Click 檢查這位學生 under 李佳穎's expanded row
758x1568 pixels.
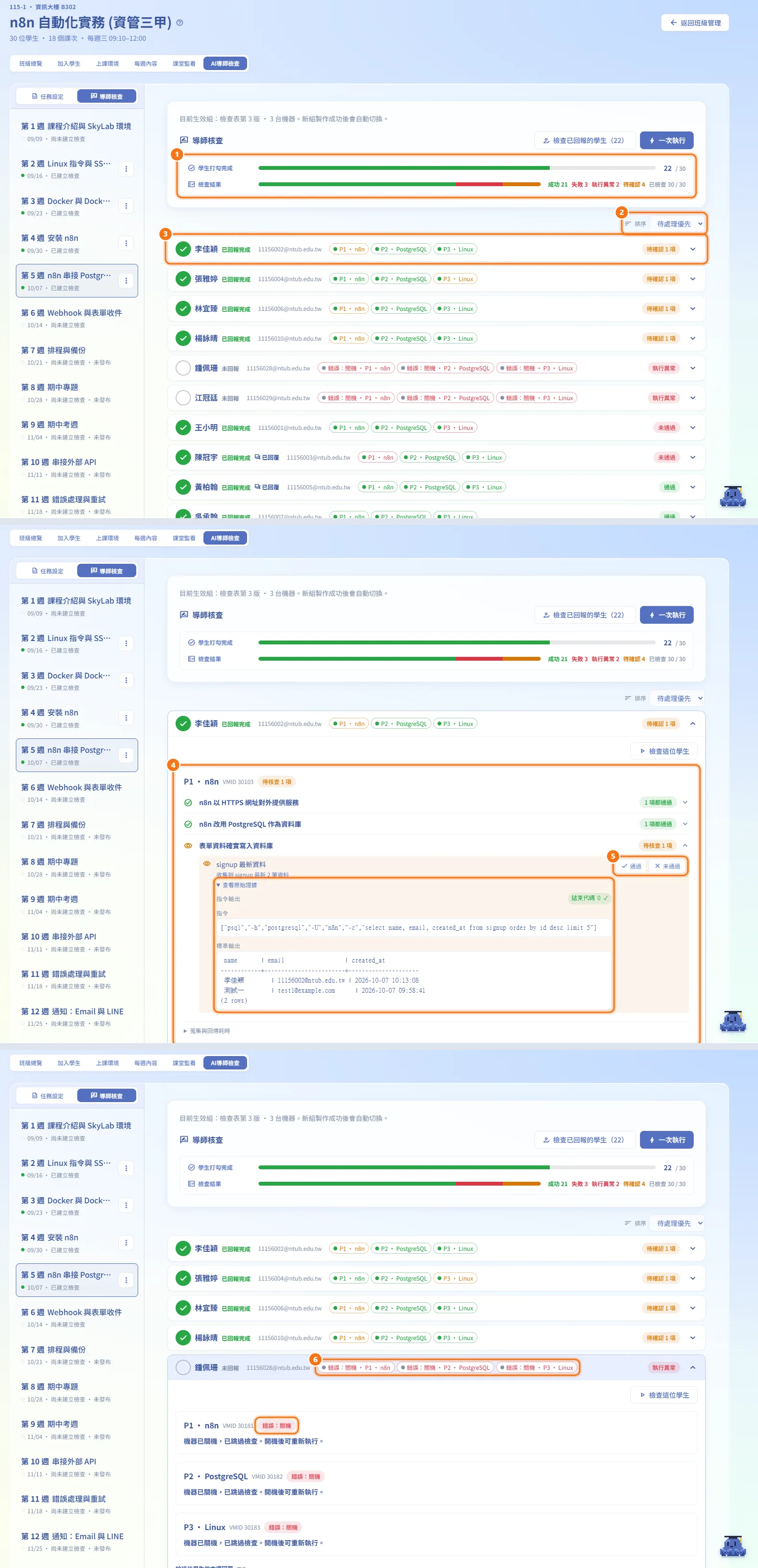(663, 751)
